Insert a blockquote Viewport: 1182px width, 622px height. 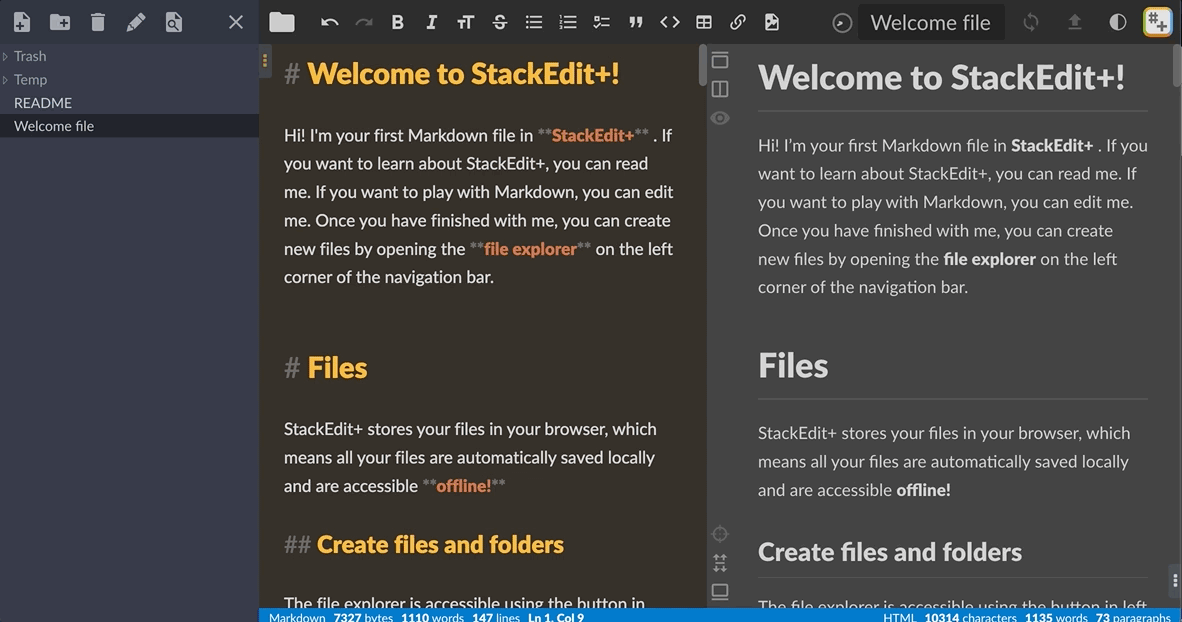click(x=635, y=22)
